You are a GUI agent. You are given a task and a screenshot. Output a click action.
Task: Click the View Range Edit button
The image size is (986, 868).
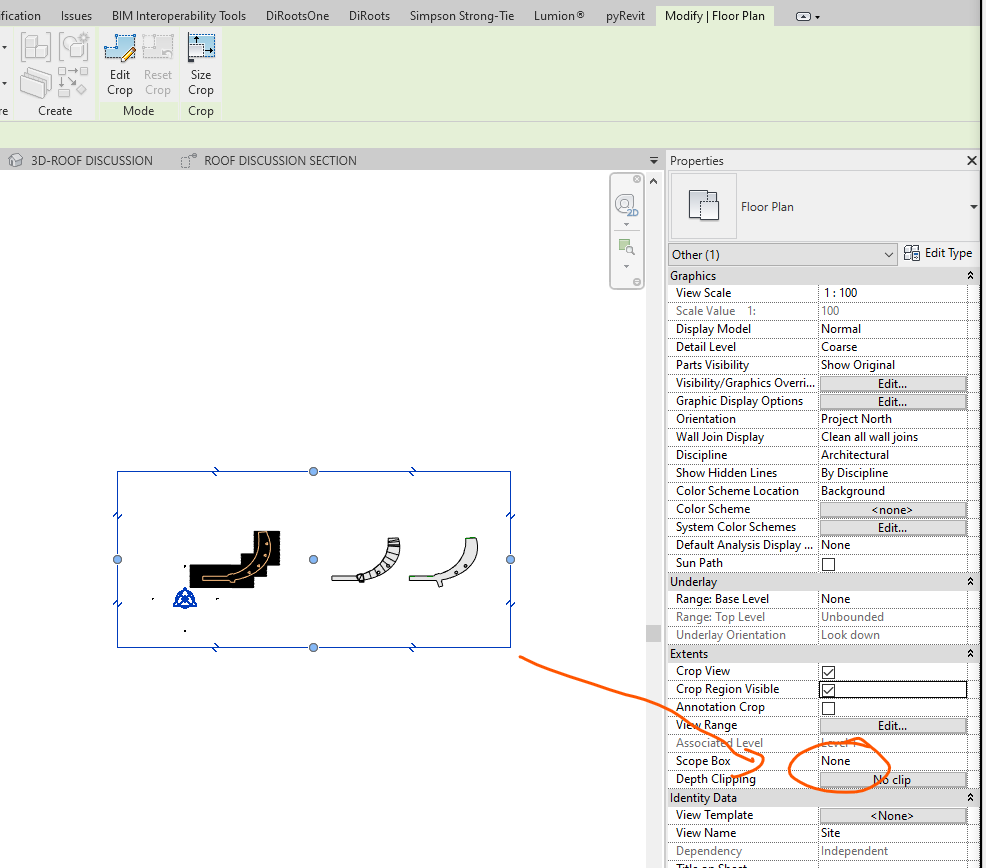(x=892, y=725)
